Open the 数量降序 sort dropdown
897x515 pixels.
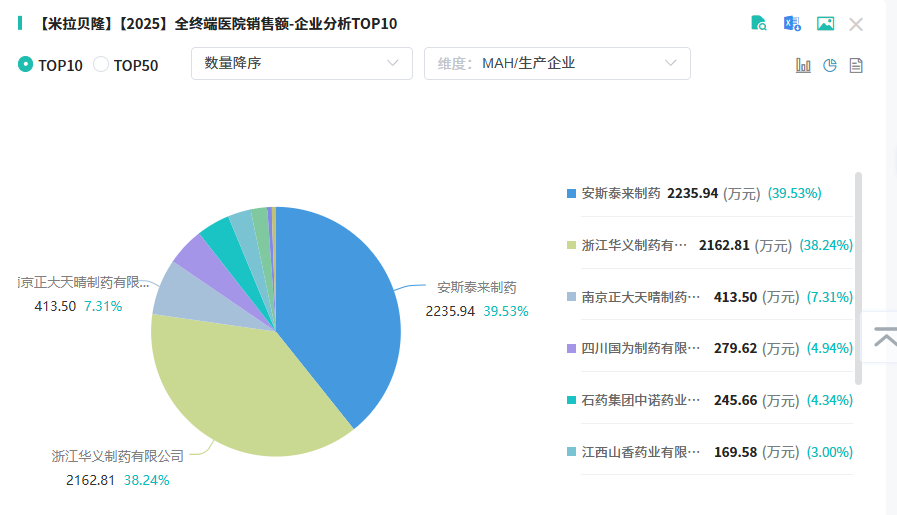[x=301, y=63]
